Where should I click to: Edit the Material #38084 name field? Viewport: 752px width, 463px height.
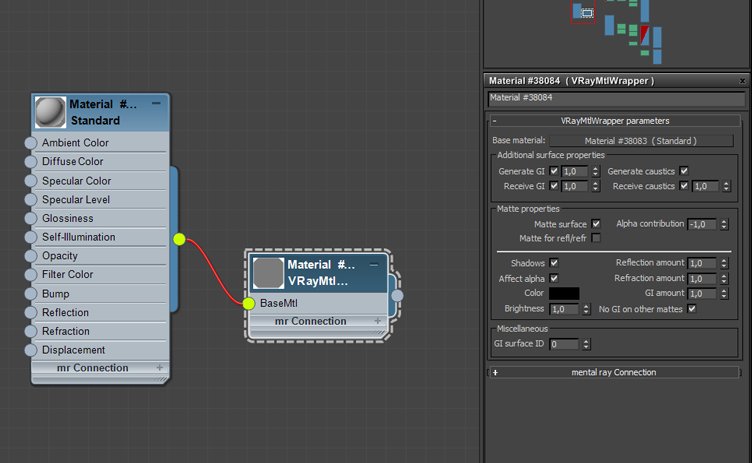coord(616,99)
